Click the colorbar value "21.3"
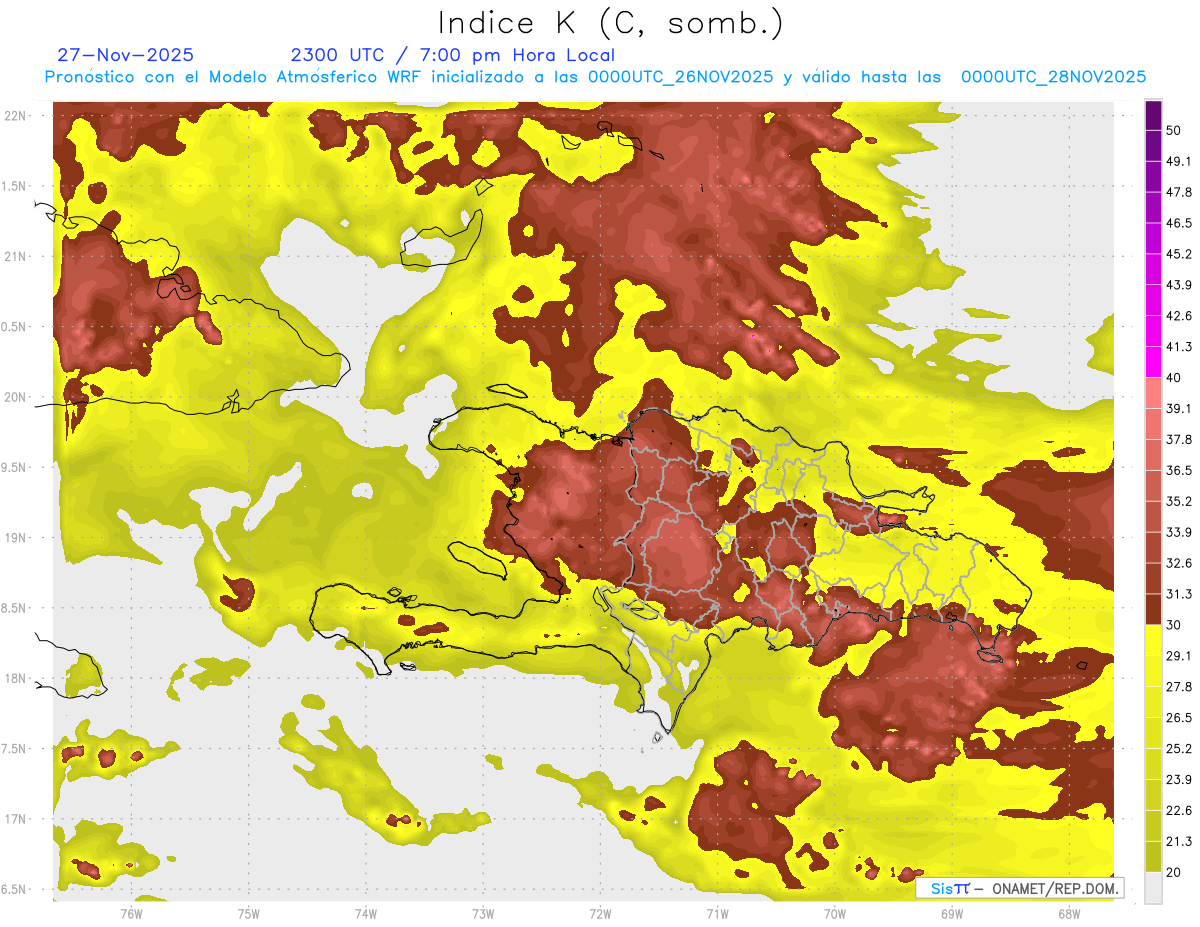 [1178, 842]
